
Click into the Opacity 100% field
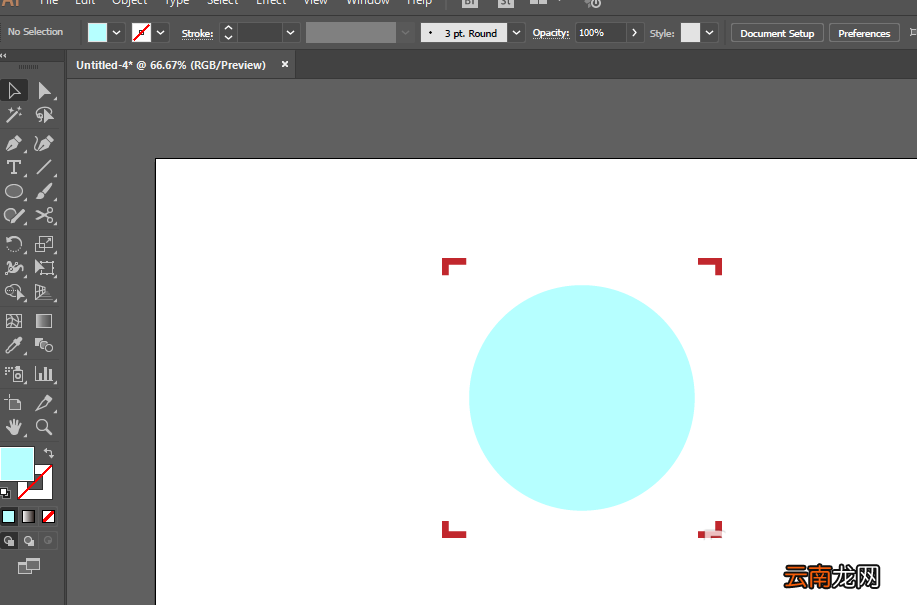(x=601, y=33)
